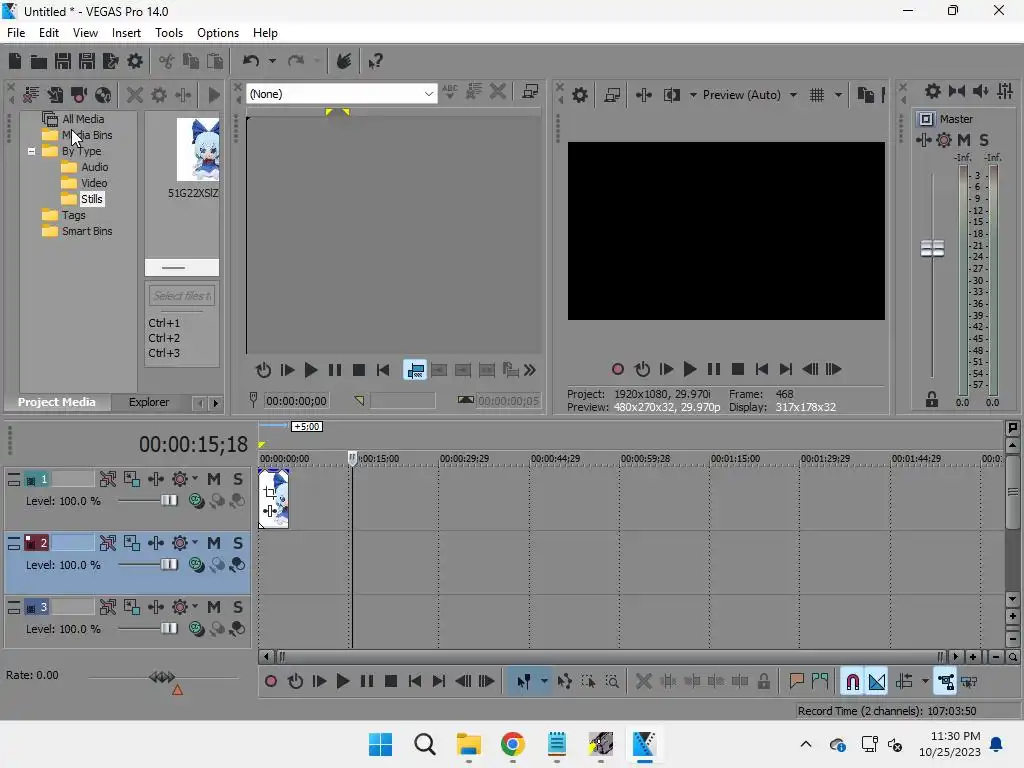Open a project with the folder icon
The width and height of the screenshot is (1024, 768).
coord(39,61)
